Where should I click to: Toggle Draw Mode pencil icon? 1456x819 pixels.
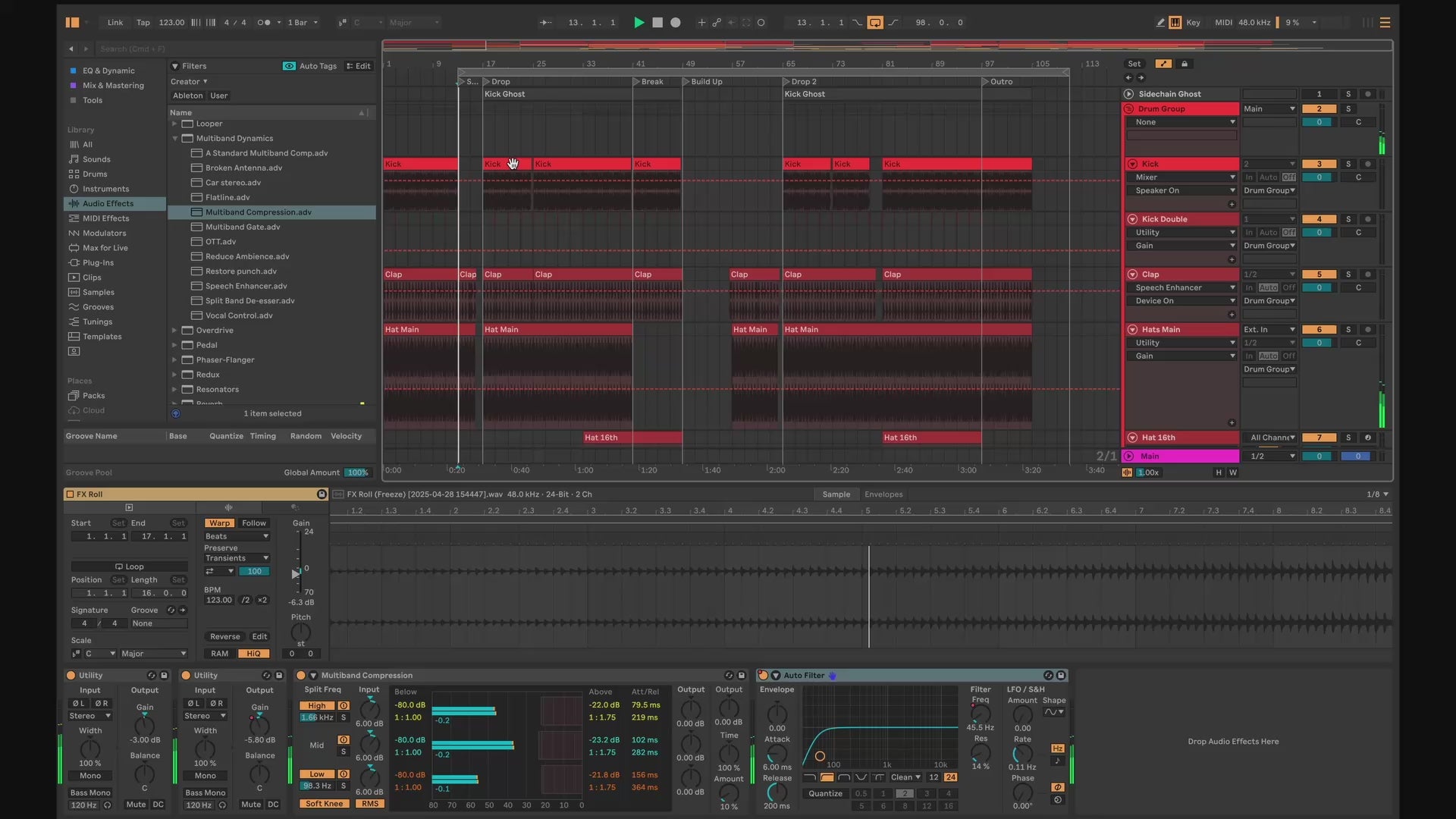1160,23
